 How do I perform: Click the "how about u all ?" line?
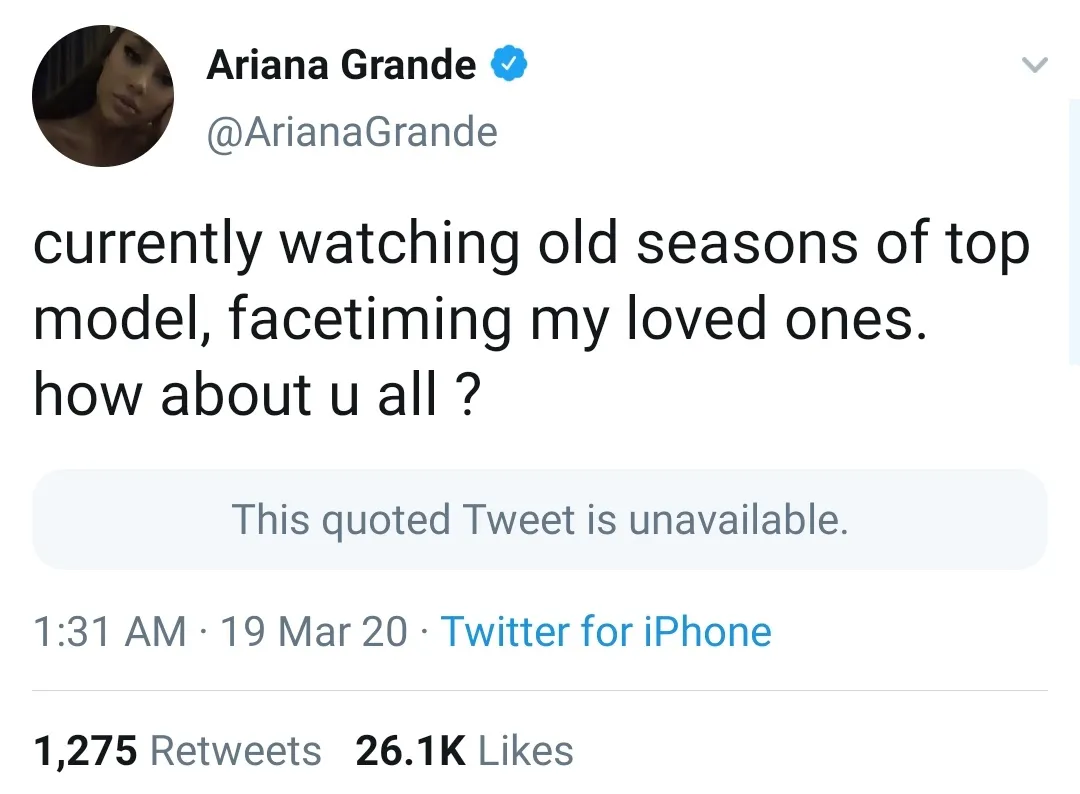coord(254,396)
